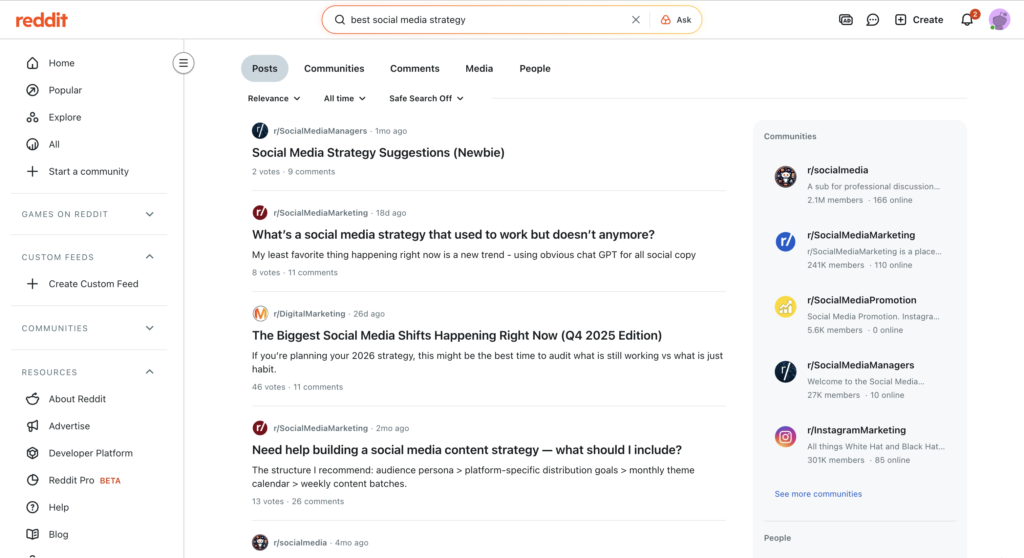Image resolution: width=1024 pixels, height=558 pixels.
Task: Click "13 votes · 26 comments" text
Action: tap(298, 502)
